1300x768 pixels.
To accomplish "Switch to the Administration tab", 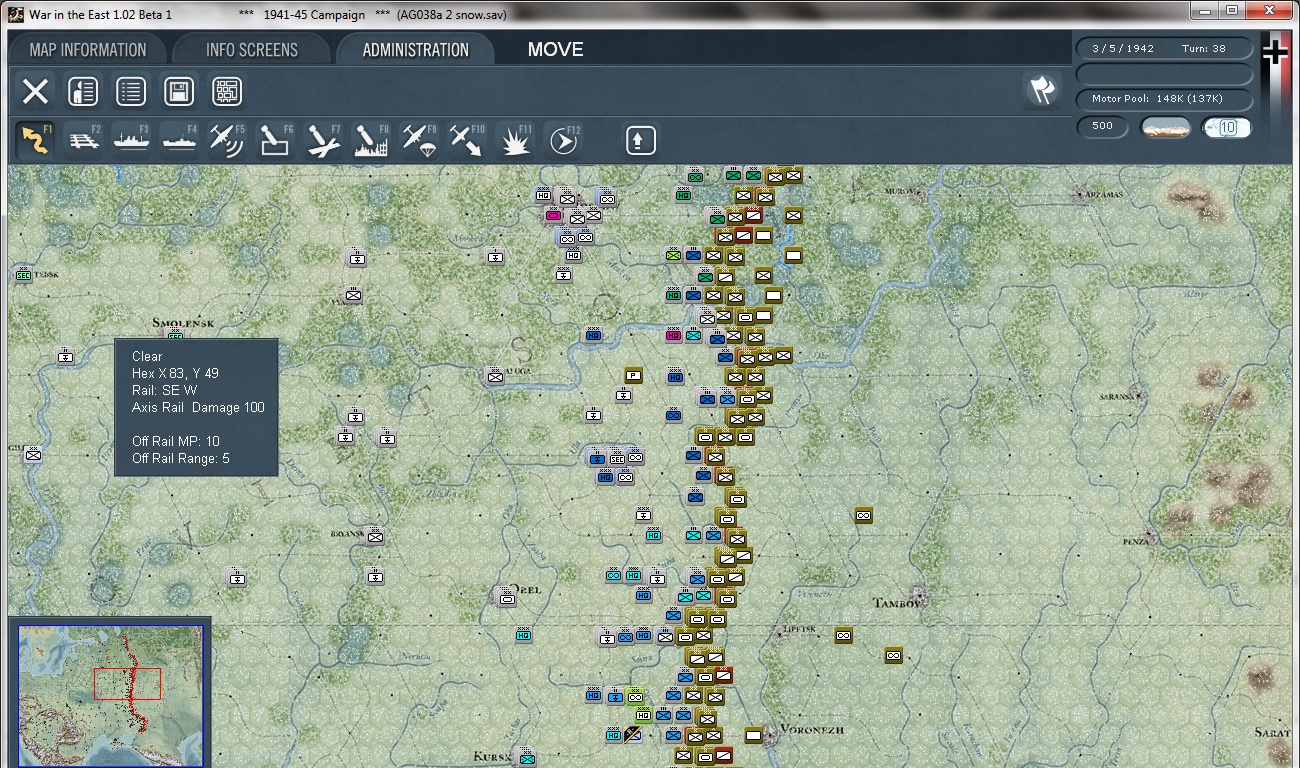I will tap(416, 50).
